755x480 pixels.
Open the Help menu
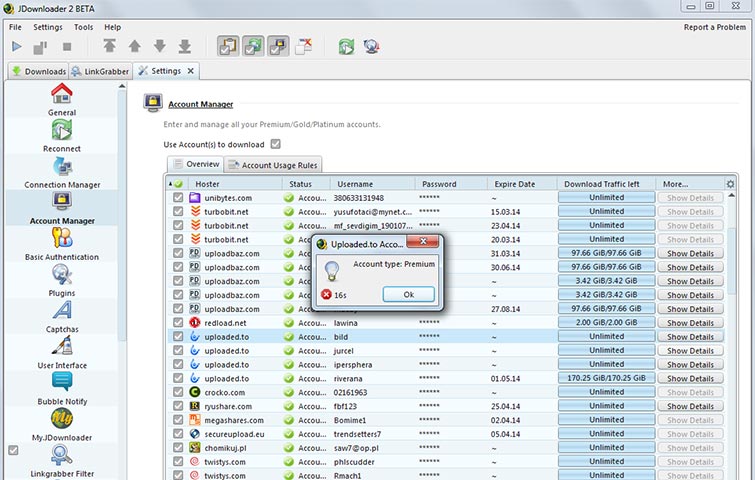click(113, 27)
